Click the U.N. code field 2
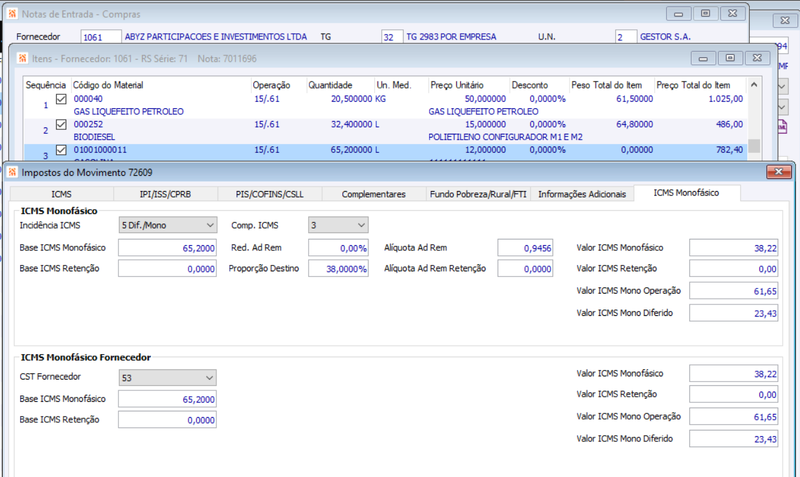The width and height of the screenshot is (800, 477). (x=626, y=37)
